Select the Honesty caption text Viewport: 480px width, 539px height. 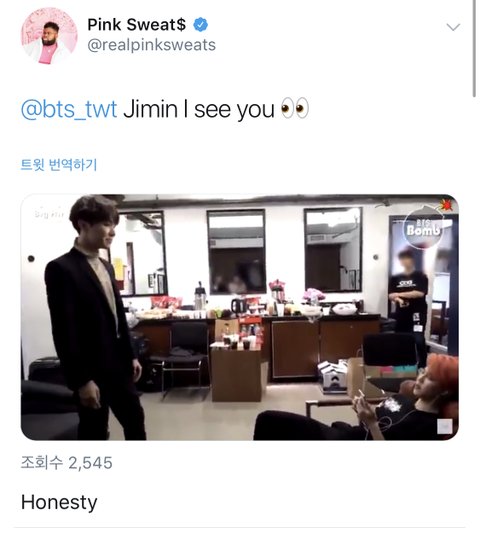pyautogui.click(x=59, y=503)
